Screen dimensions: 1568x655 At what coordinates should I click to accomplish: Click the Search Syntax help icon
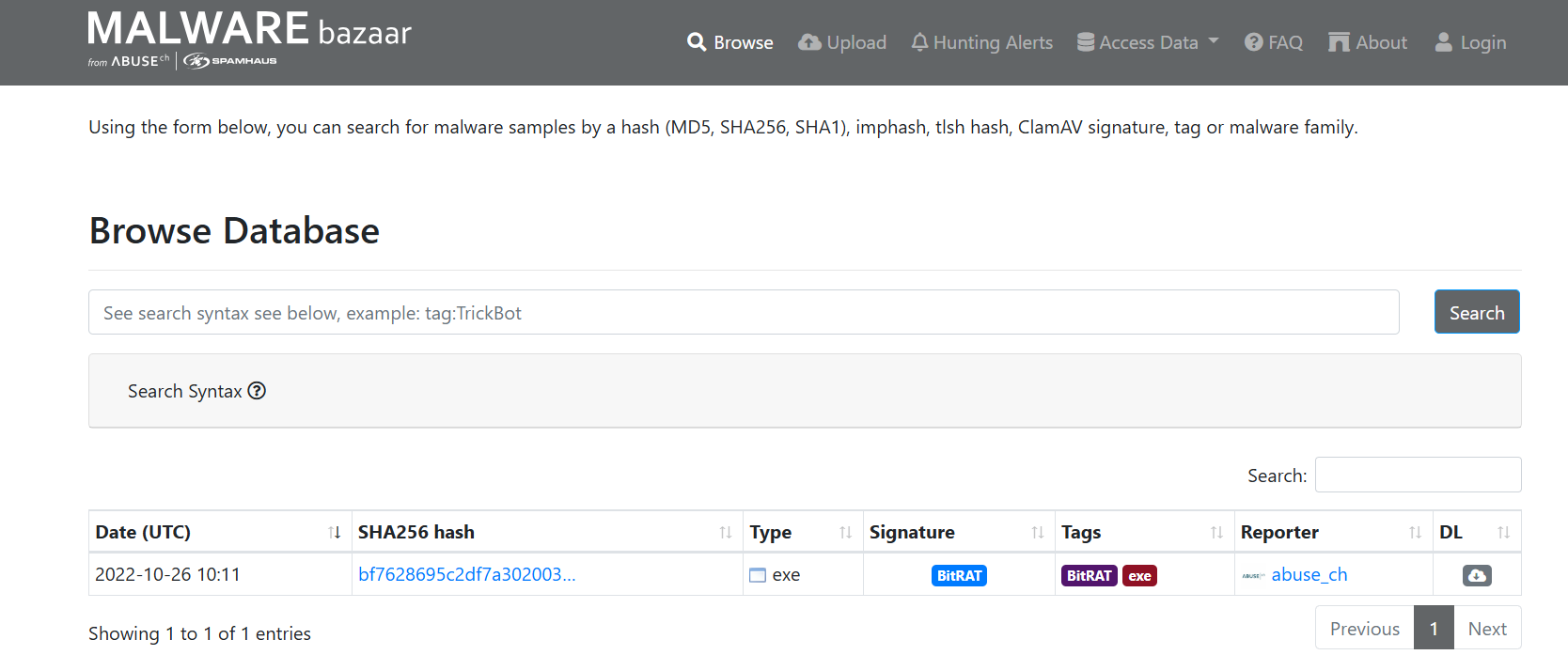click(257, 391)
